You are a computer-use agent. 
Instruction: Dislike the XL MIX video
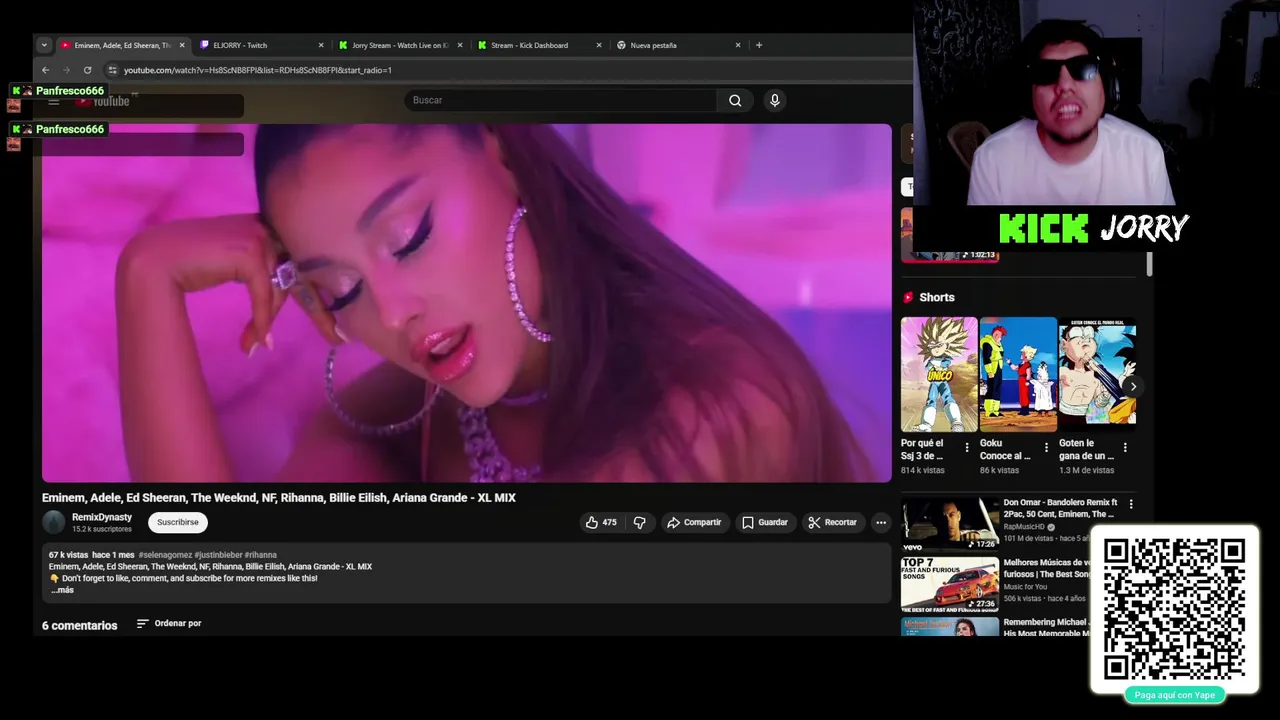pos(640,522)
